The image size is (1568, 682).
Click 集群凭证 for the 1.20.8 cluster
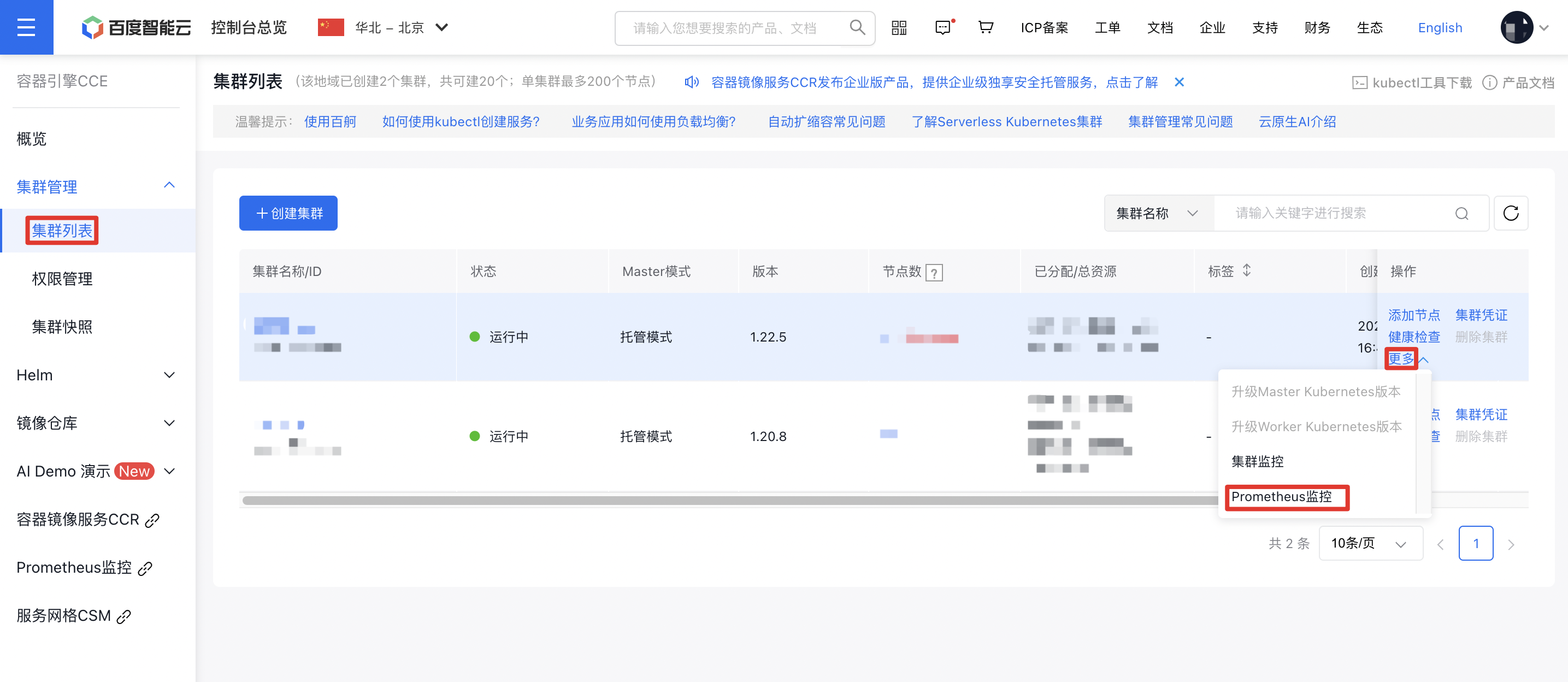click(1481, 415)
